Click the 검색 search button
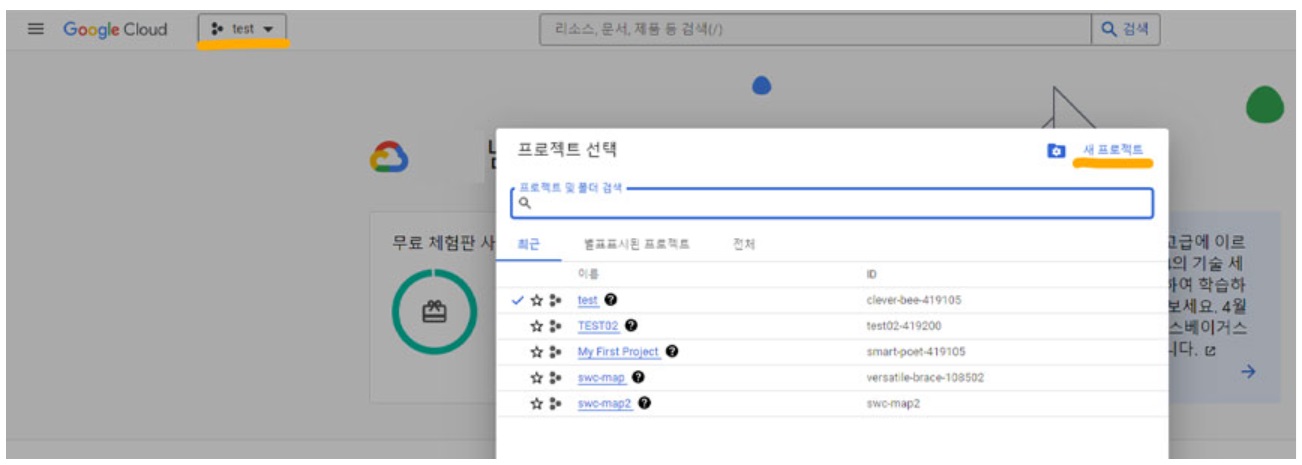The image size is (1302, 465). click(x=1126, y=29)
